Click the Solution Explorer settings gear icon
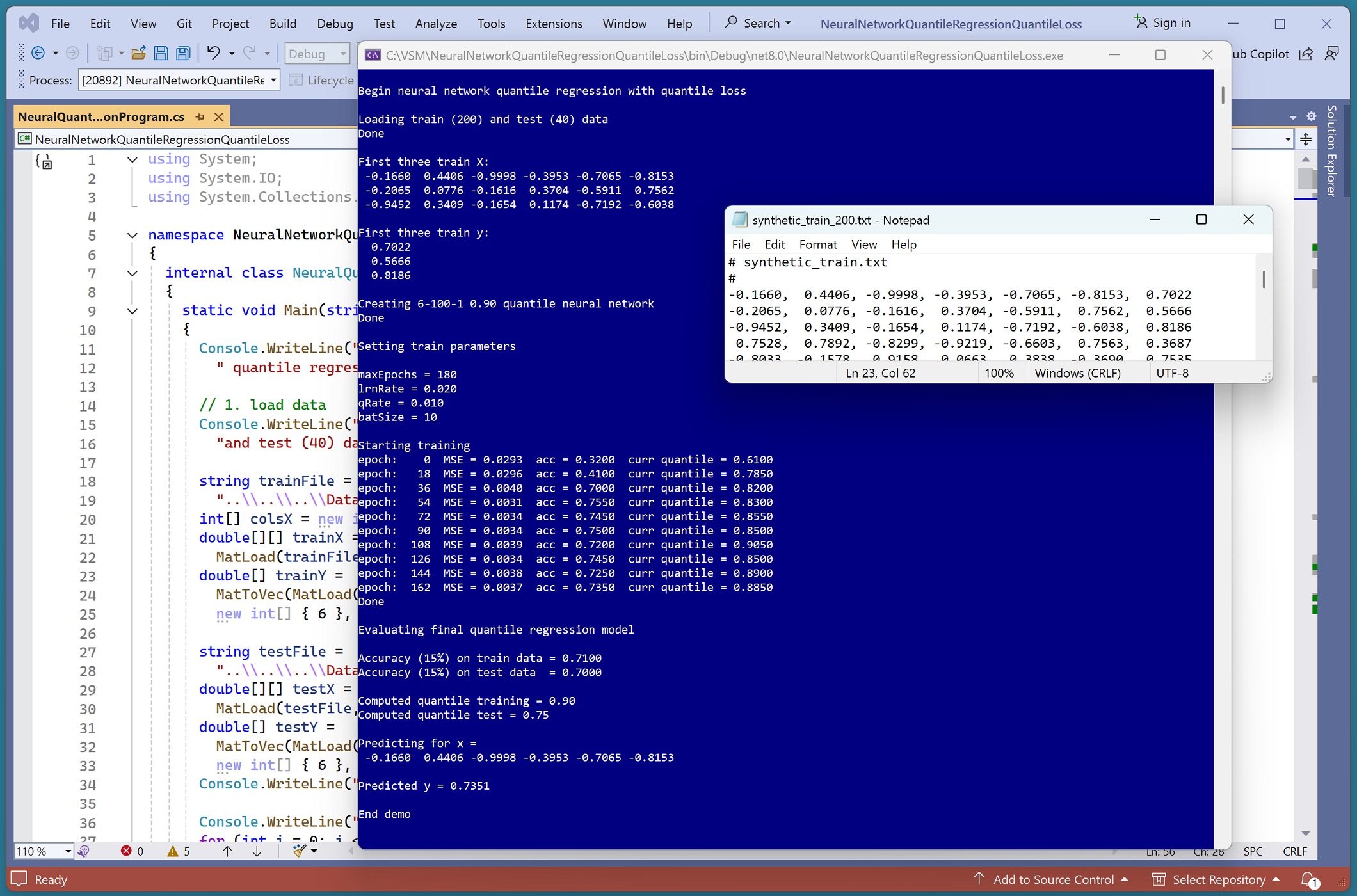This screenshot has width=1357, height=896. pyautogui.click(x=1311, y=116)
